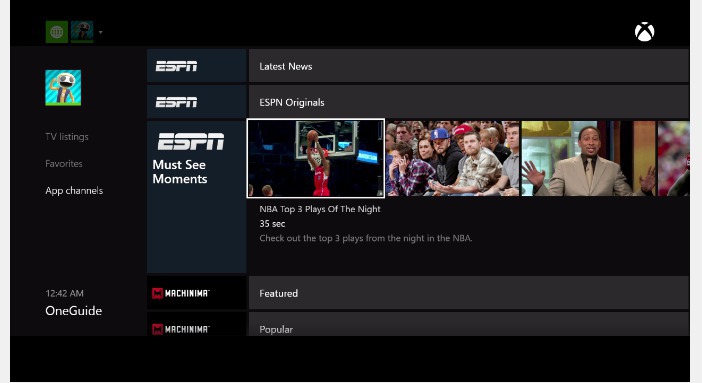The width and height of the screenshot is (702, 383).
Task: Switch to App channels
Action: [x=74, y=190]
